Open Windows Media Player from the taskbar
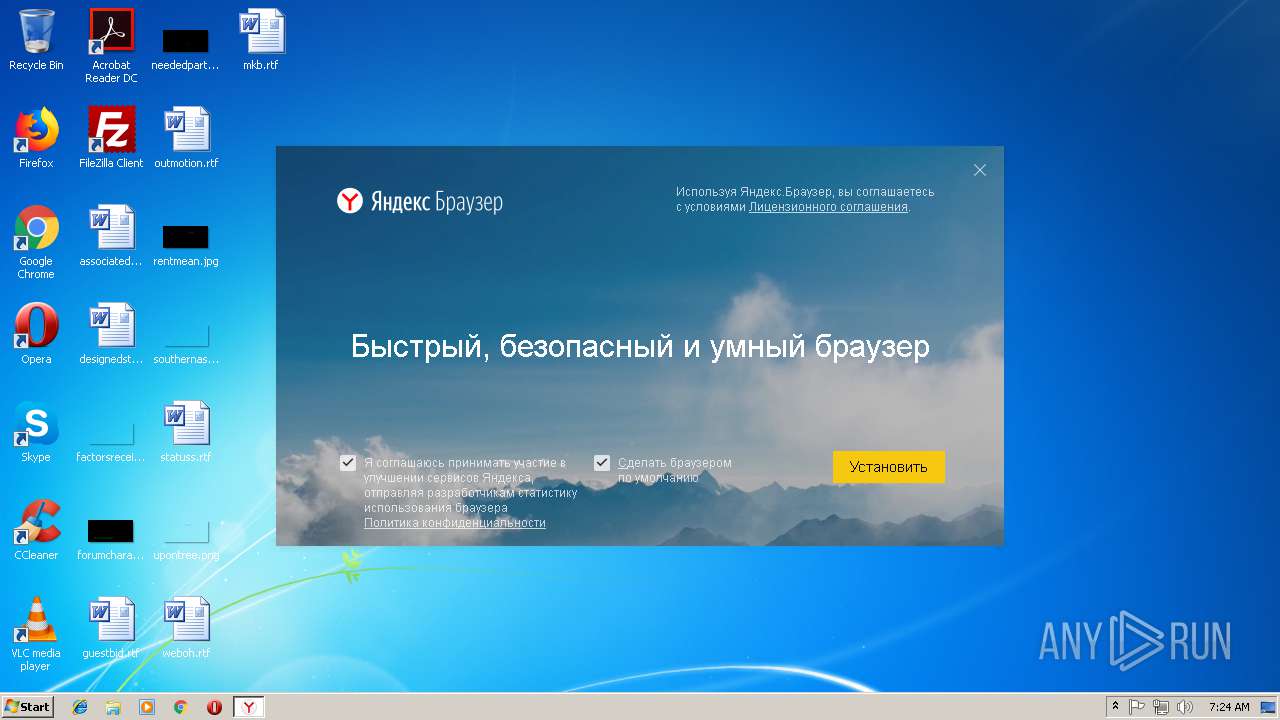 [x=147, y=707]
